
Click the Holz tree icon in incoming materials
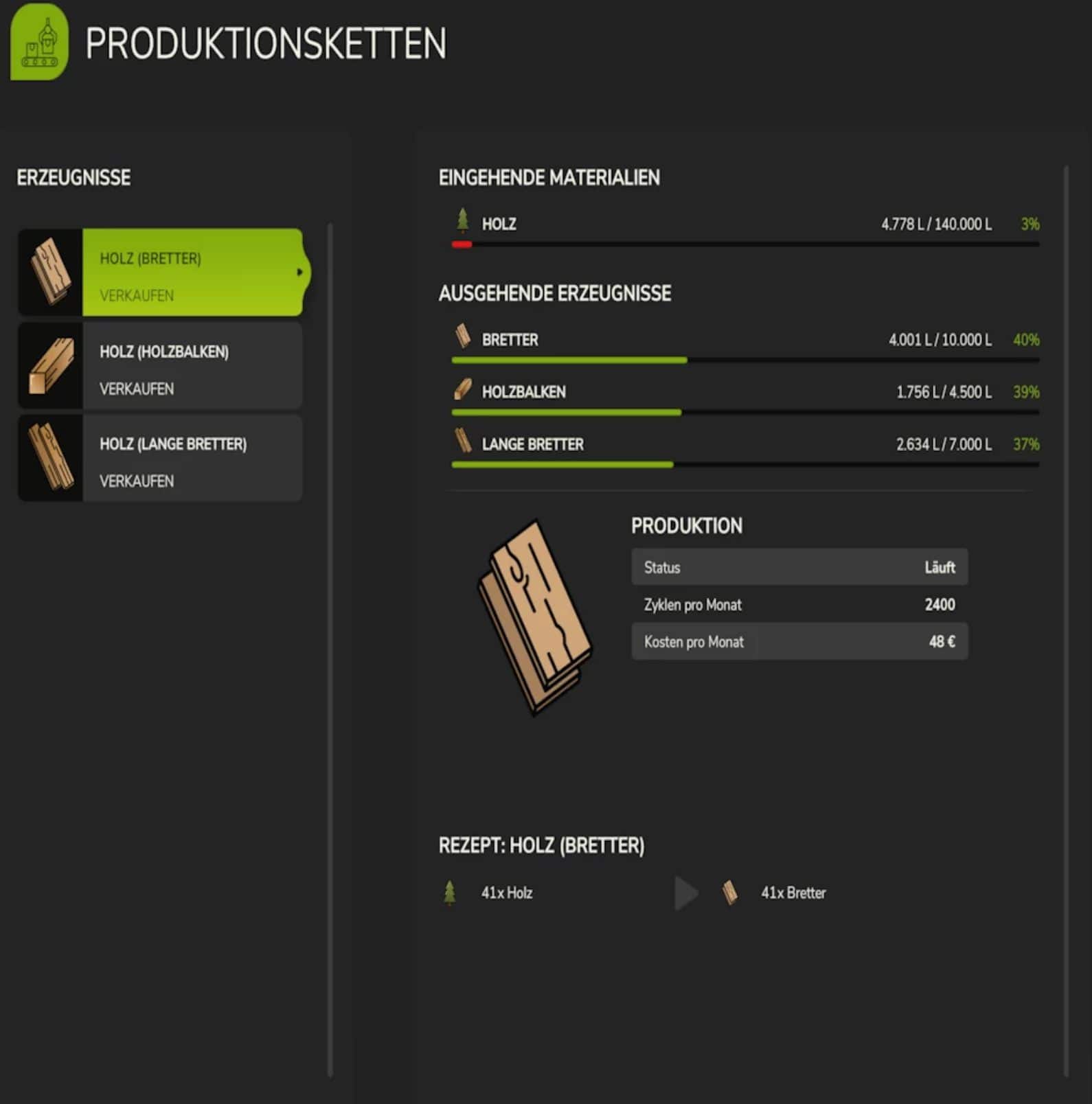[x=462, y=221]
